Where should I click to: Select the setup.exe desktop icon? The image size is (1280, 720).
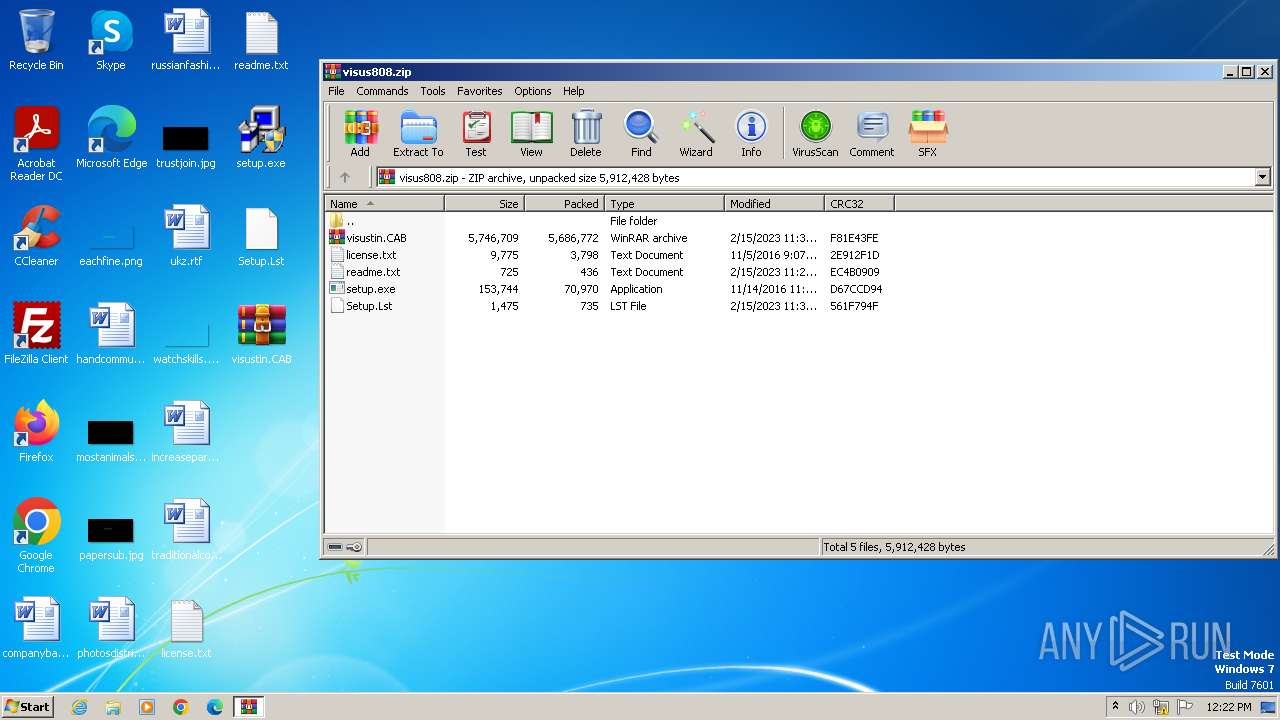tap(261, 138)
